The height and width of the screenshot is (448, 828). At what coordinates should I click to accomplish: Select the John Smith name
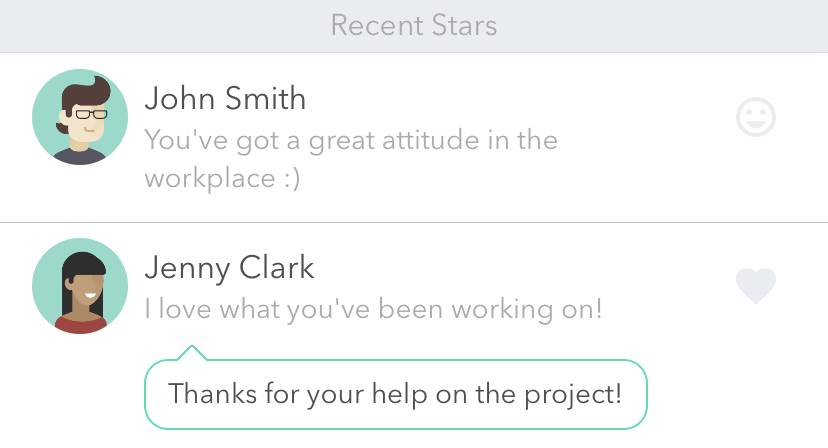(225, 99)
